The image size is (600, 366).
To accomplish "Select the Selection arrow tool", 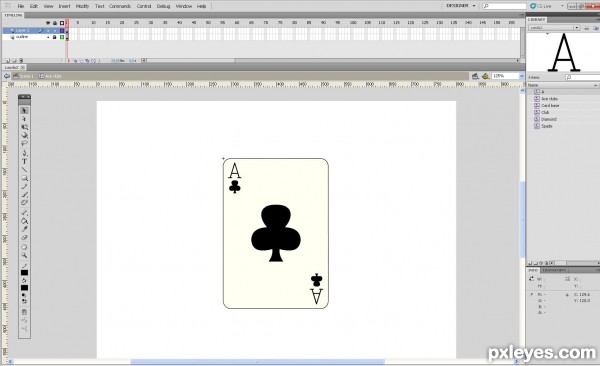I will 24,111.
